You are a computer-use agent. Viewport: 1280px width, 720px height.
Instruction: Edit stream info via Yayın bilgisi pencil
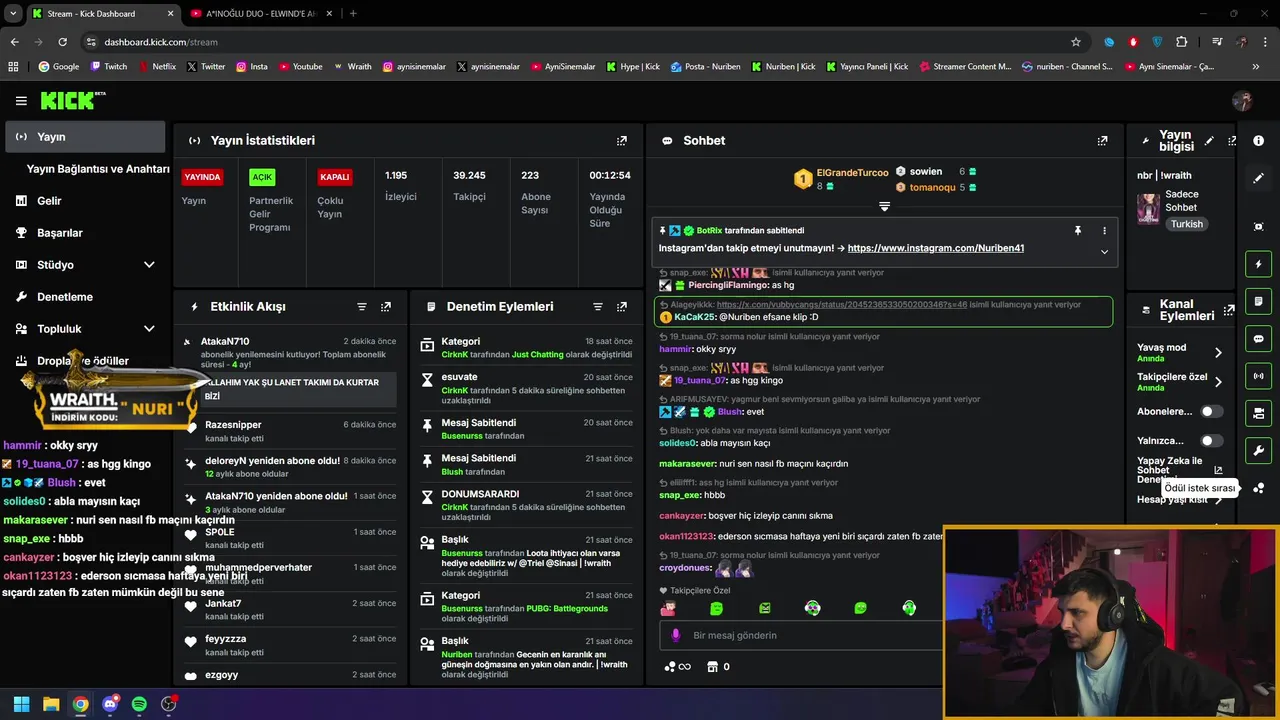(1209, 141)
